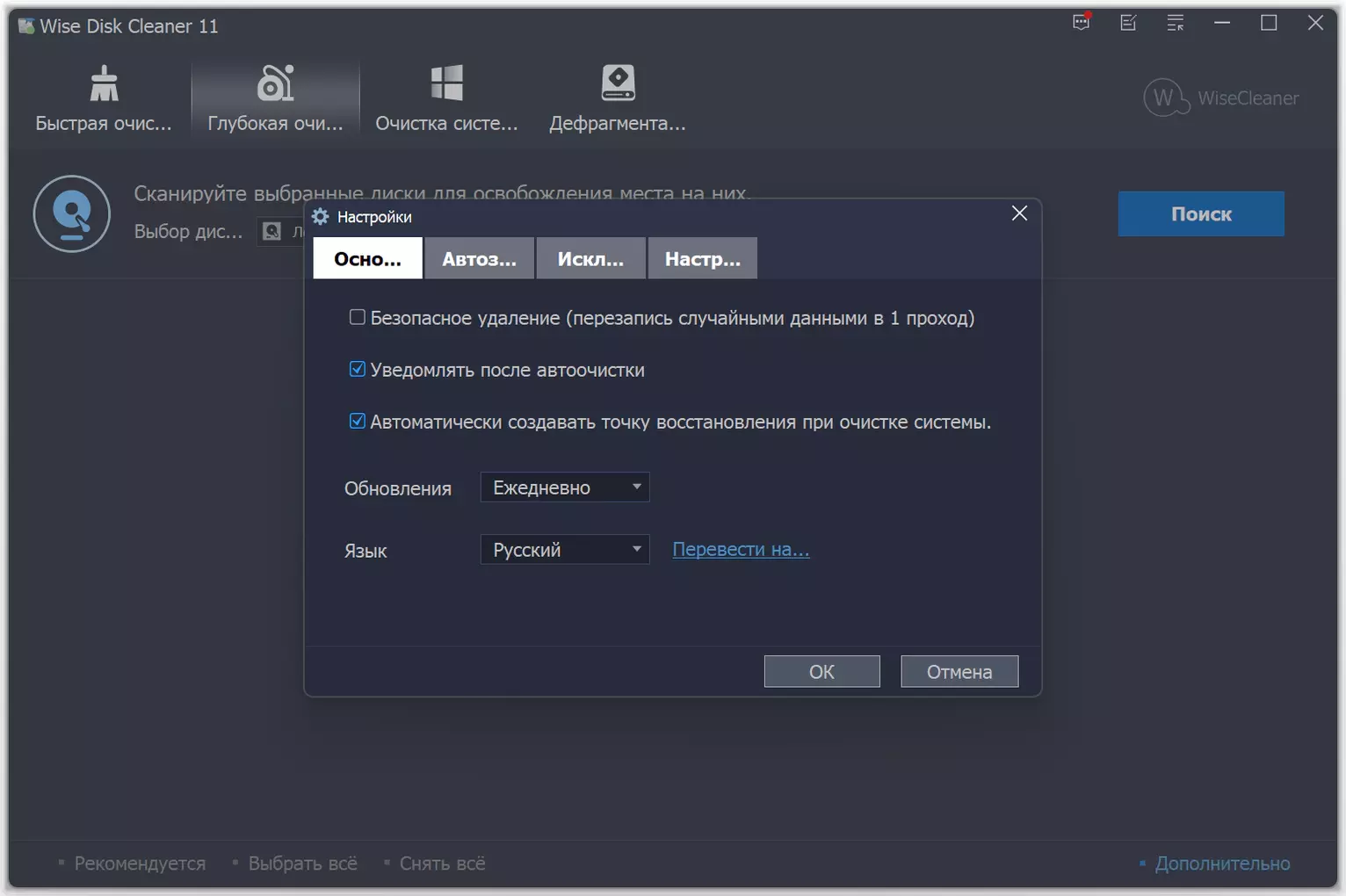
Task: Click the Язык label text
Action: 365,551
